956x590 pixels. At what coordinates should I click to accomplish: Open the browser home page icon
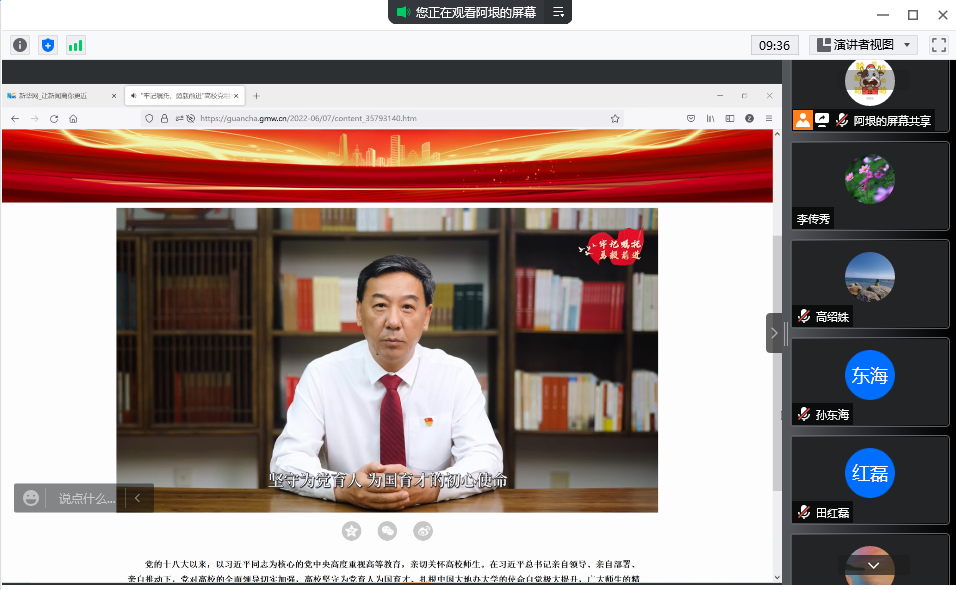coord(73,118)
